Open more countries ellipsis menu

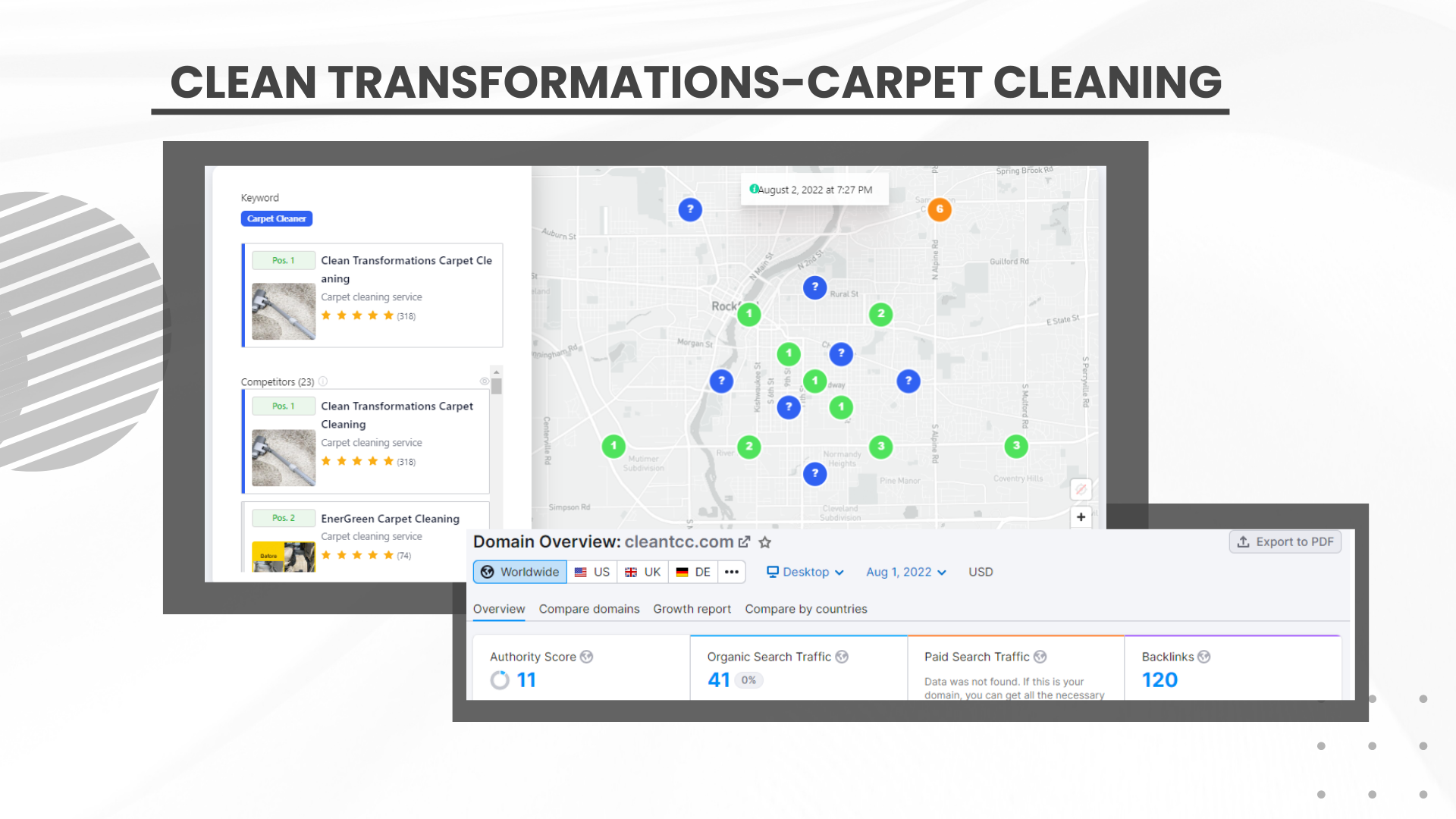point(731,572)
